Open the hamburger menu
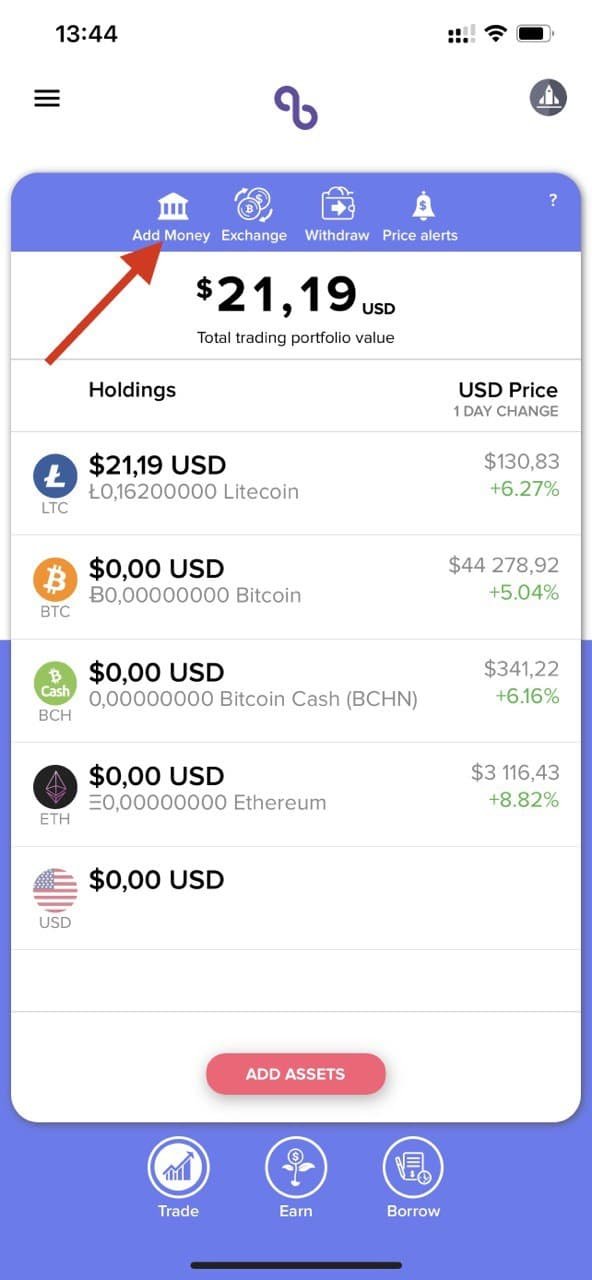Image resolution: width=592 pixels, height=1280 pixels. tap(47, 98)
